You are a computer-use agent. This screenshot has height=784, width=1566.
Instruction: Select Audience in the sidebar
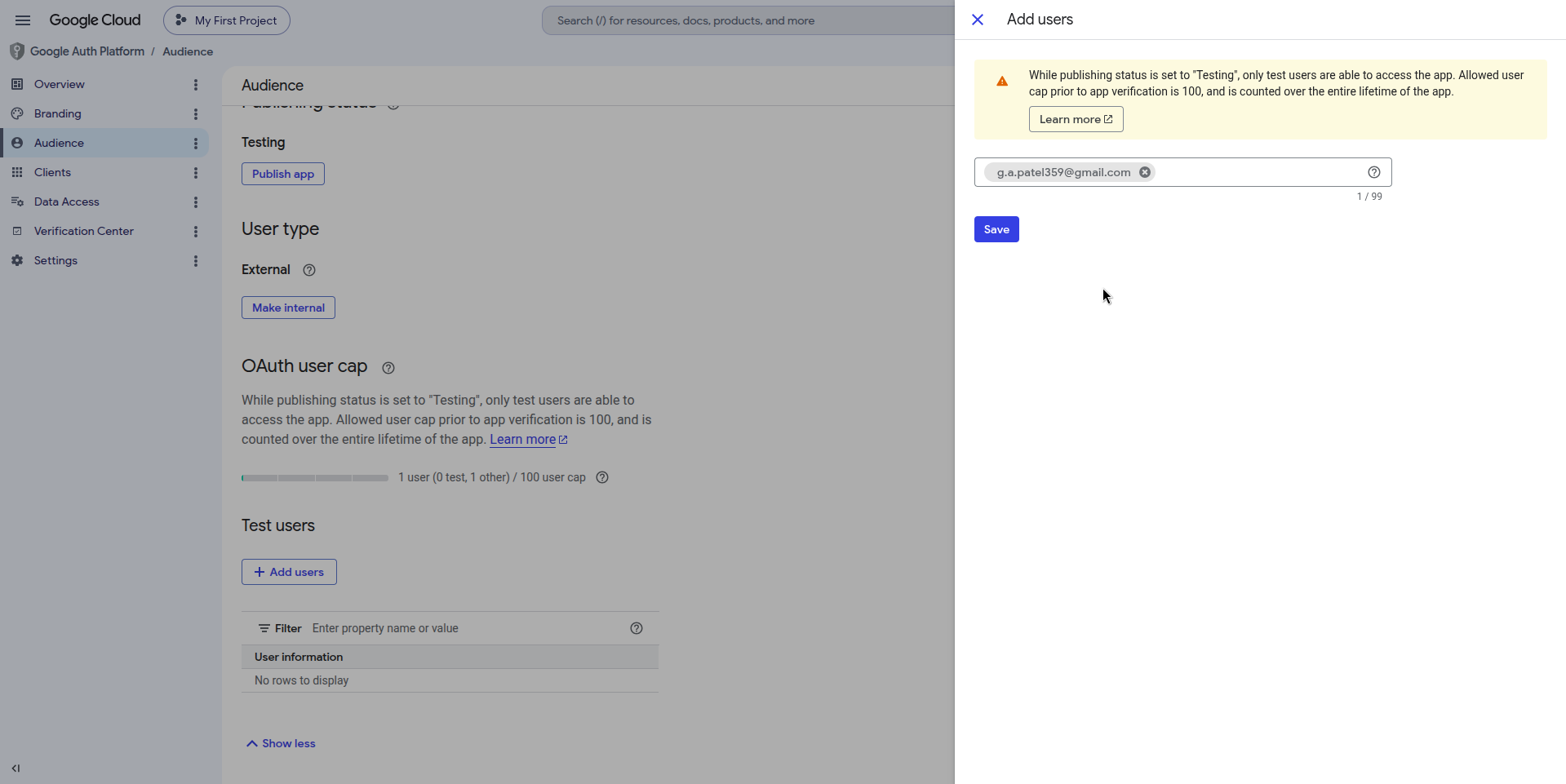[x=59, y=143]
